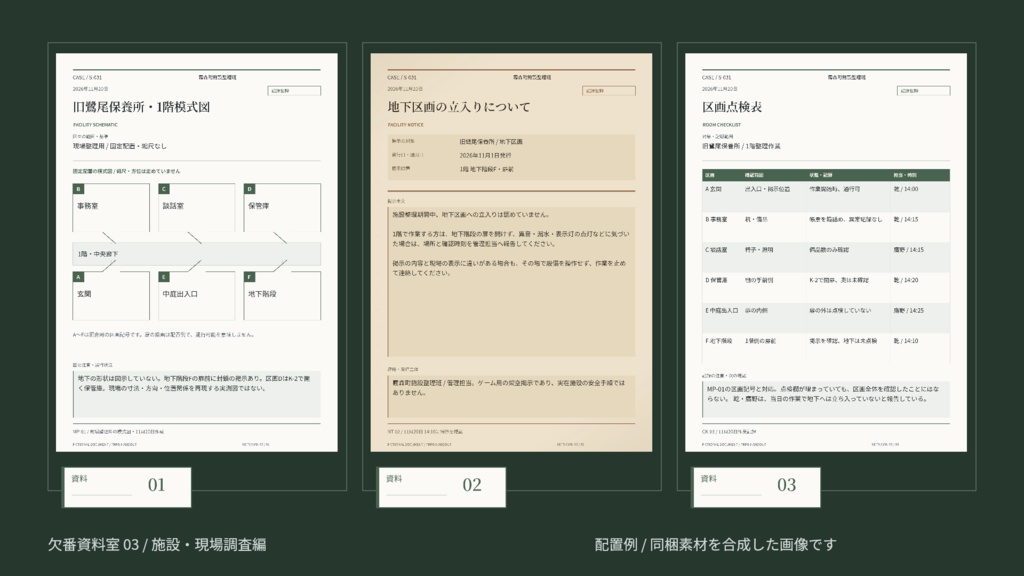The width and height of the screenshot is (1024, 576).
Task: Click the stamp box at top of checklist page
Action: 923,91
